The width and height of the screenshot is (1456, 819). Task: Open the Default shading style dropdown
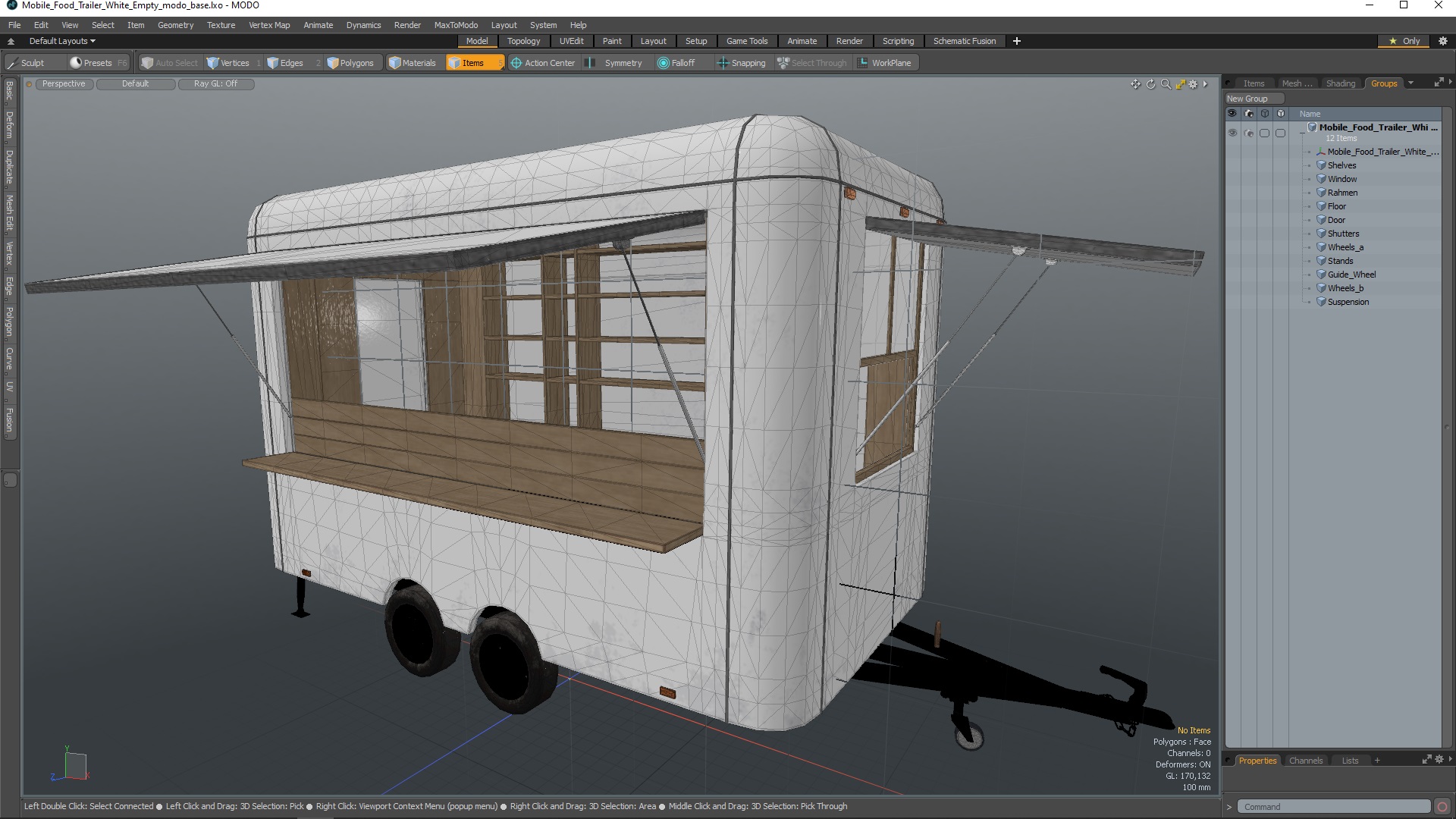[136, 84]
